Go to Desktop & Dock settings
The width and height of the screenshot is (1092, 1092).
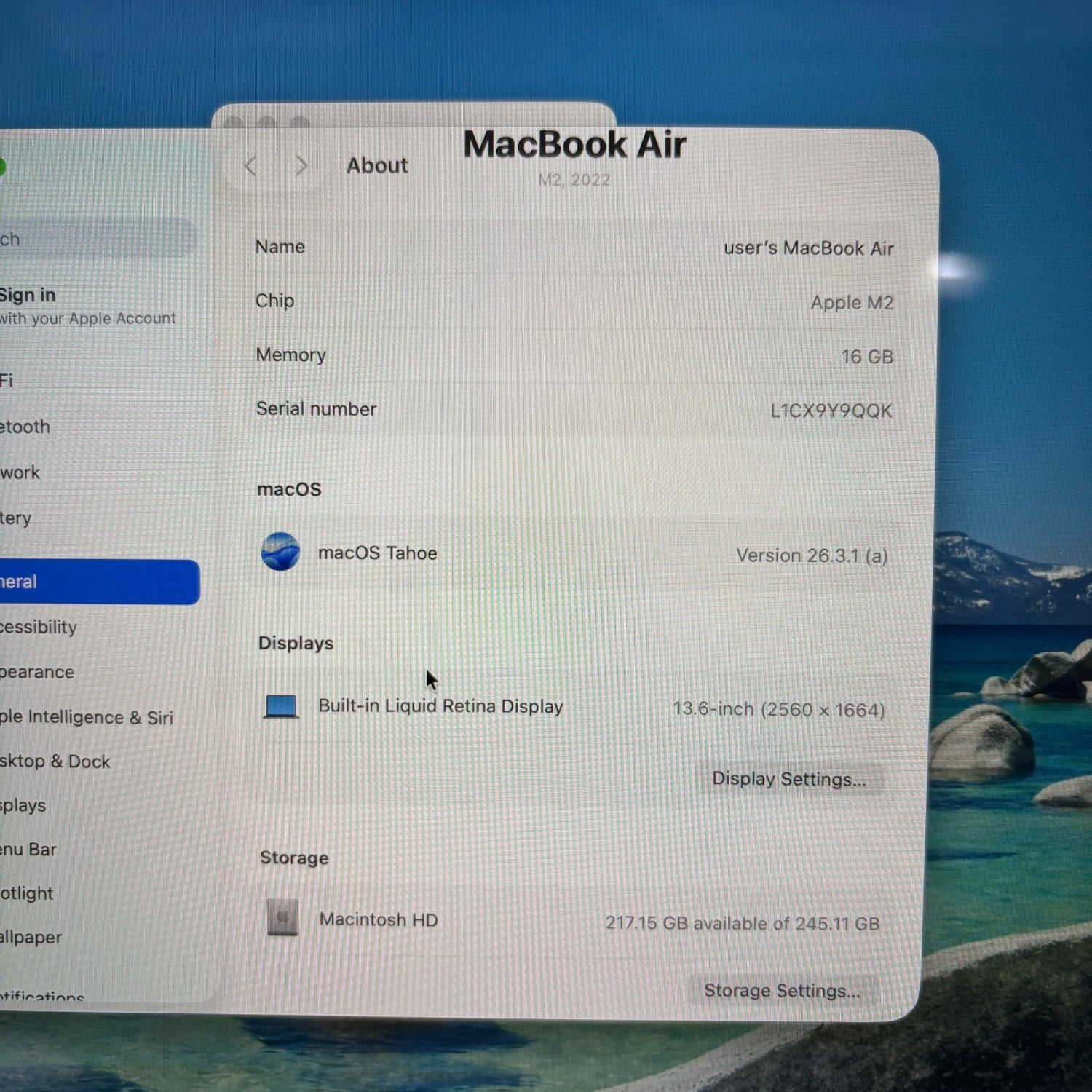[x=55, y=761]
